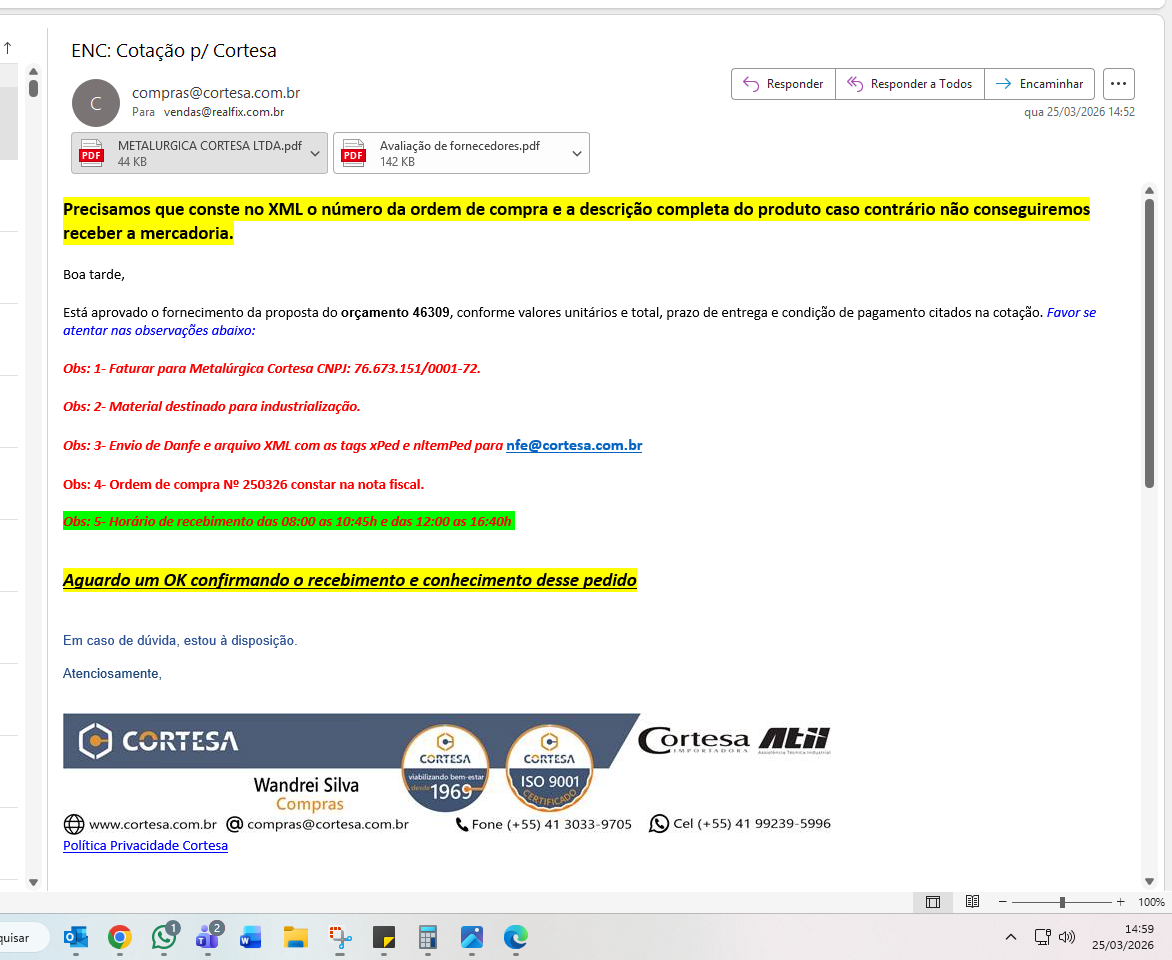This screenshot has height=960, width=1172.
Task: Click the zoom out minus button
Action: pyautogui.click(x=1003, y=902)
